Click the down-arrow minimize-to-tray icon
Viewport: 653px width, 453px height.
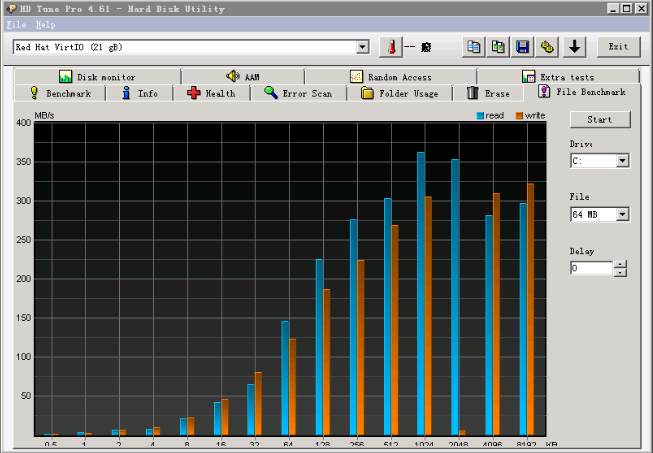(575, 47)
